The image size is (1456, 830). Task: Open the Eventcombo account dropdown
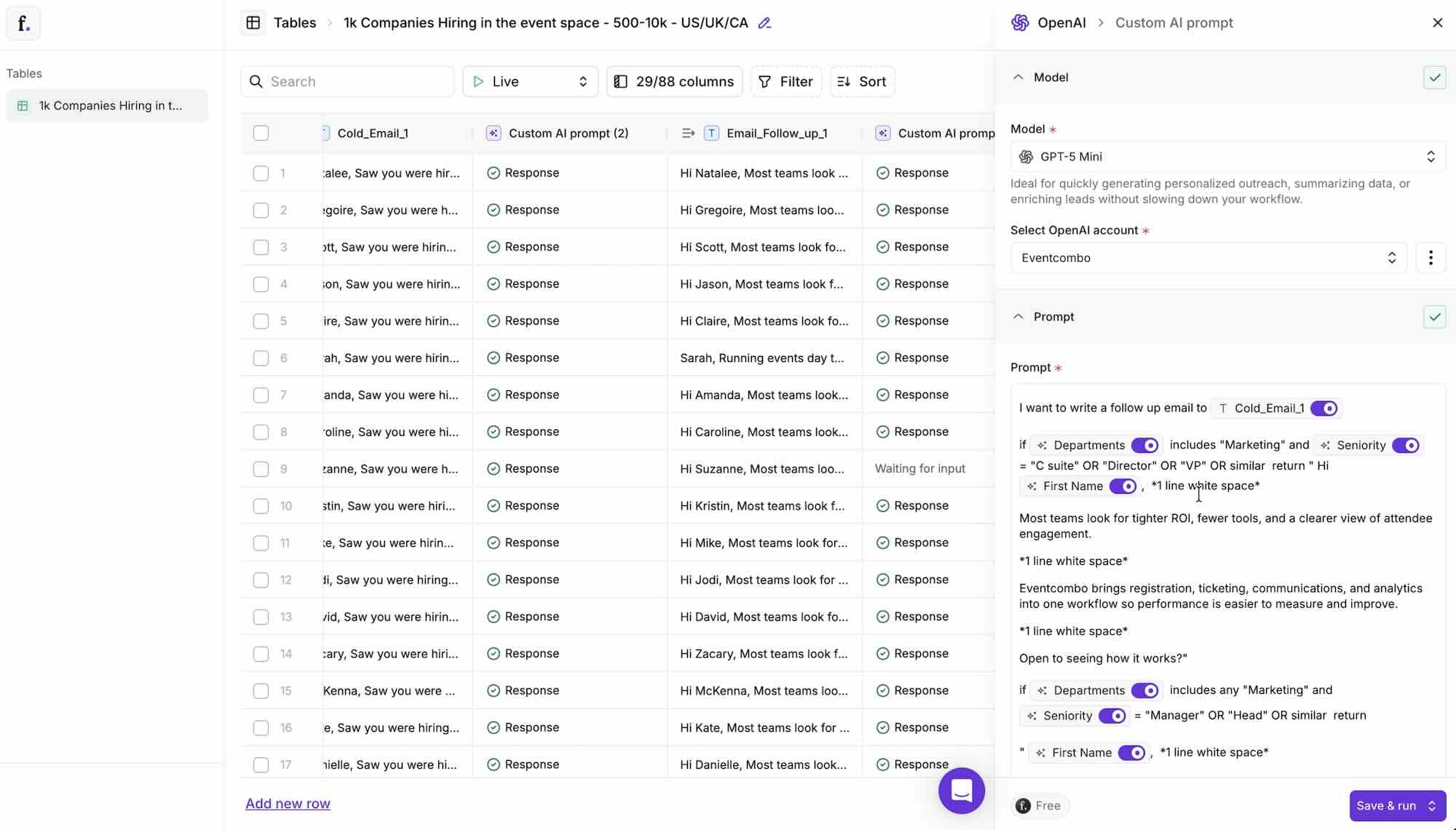(1208, 258)
